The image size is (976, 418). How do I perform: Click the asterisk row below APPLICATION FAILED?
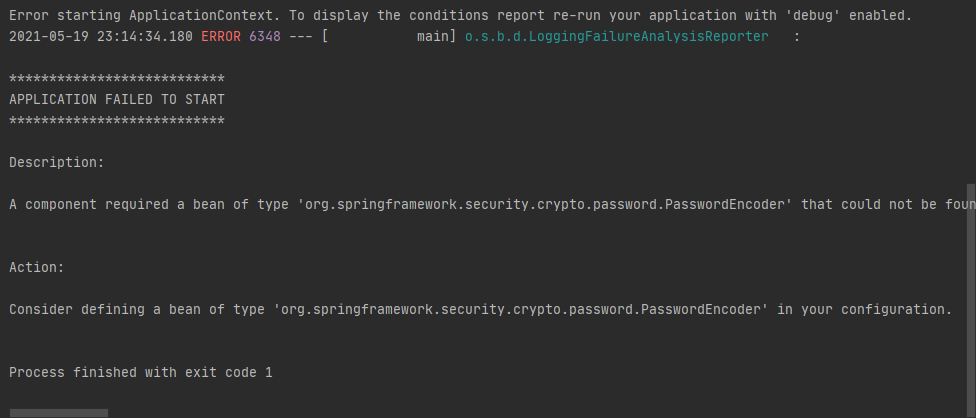117,121
